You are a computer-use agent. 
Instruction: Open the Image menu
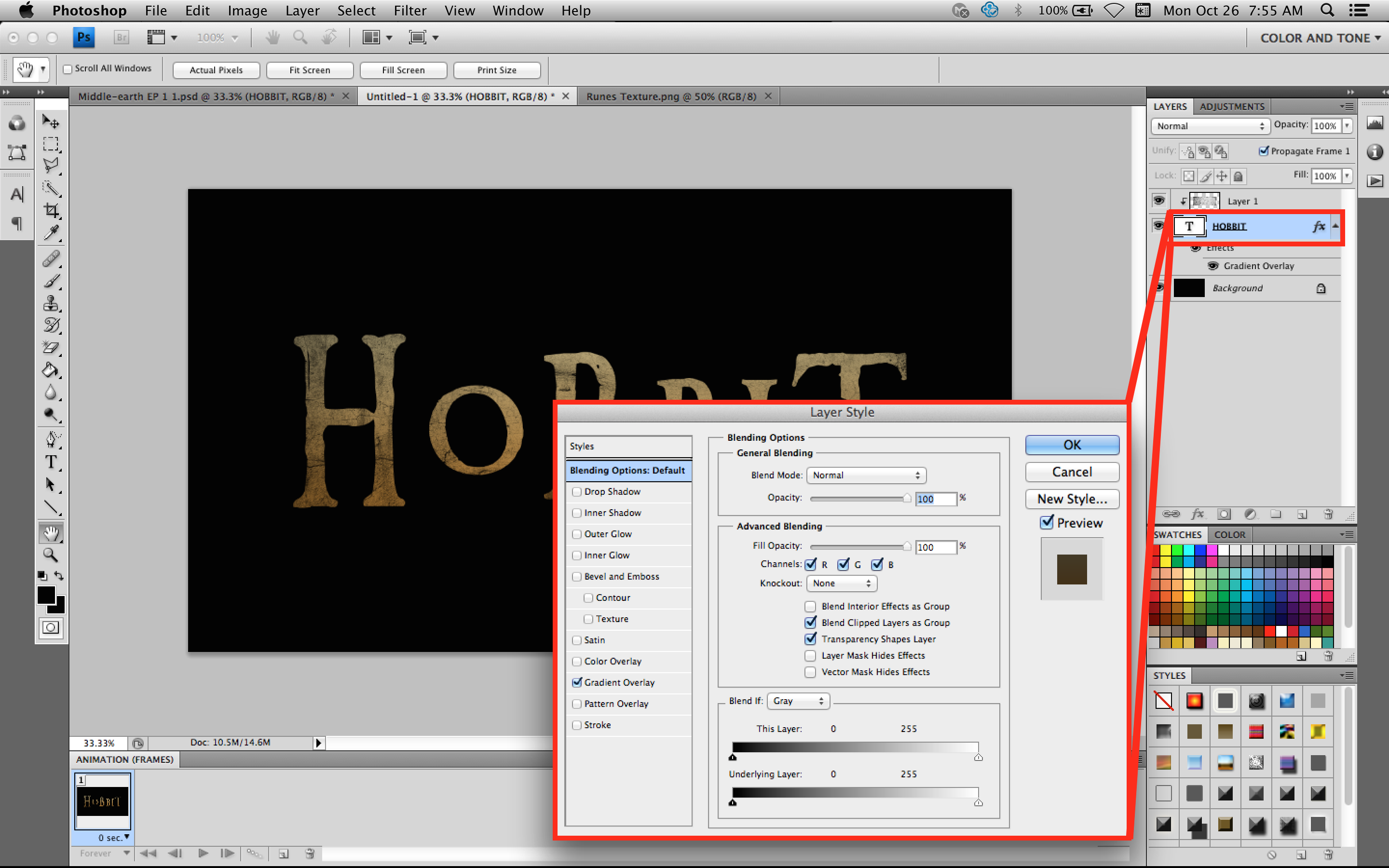pyautogui.click(x=247, y=10)
